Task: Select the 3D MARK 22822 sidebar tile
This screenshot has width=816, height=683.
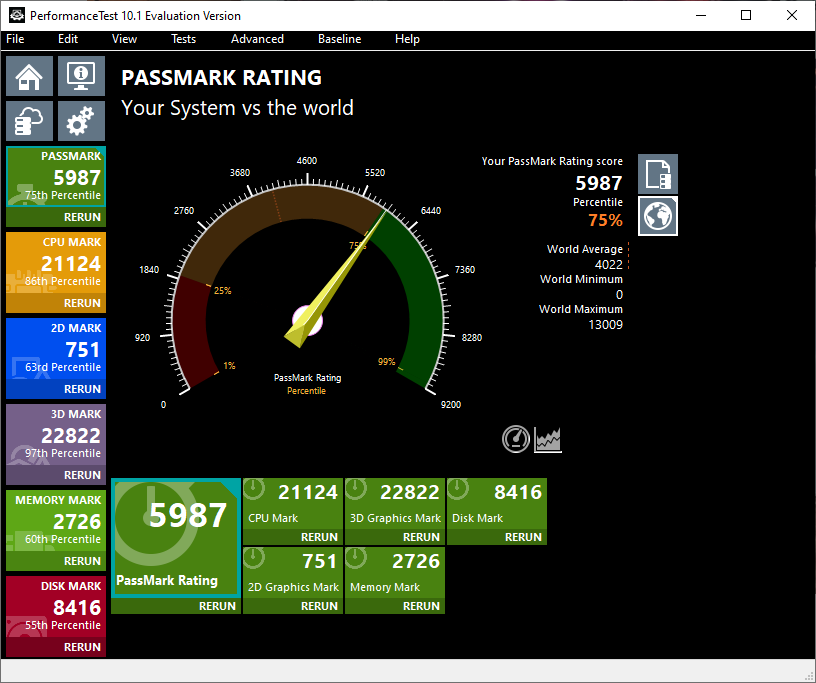Action: [56, 435]
